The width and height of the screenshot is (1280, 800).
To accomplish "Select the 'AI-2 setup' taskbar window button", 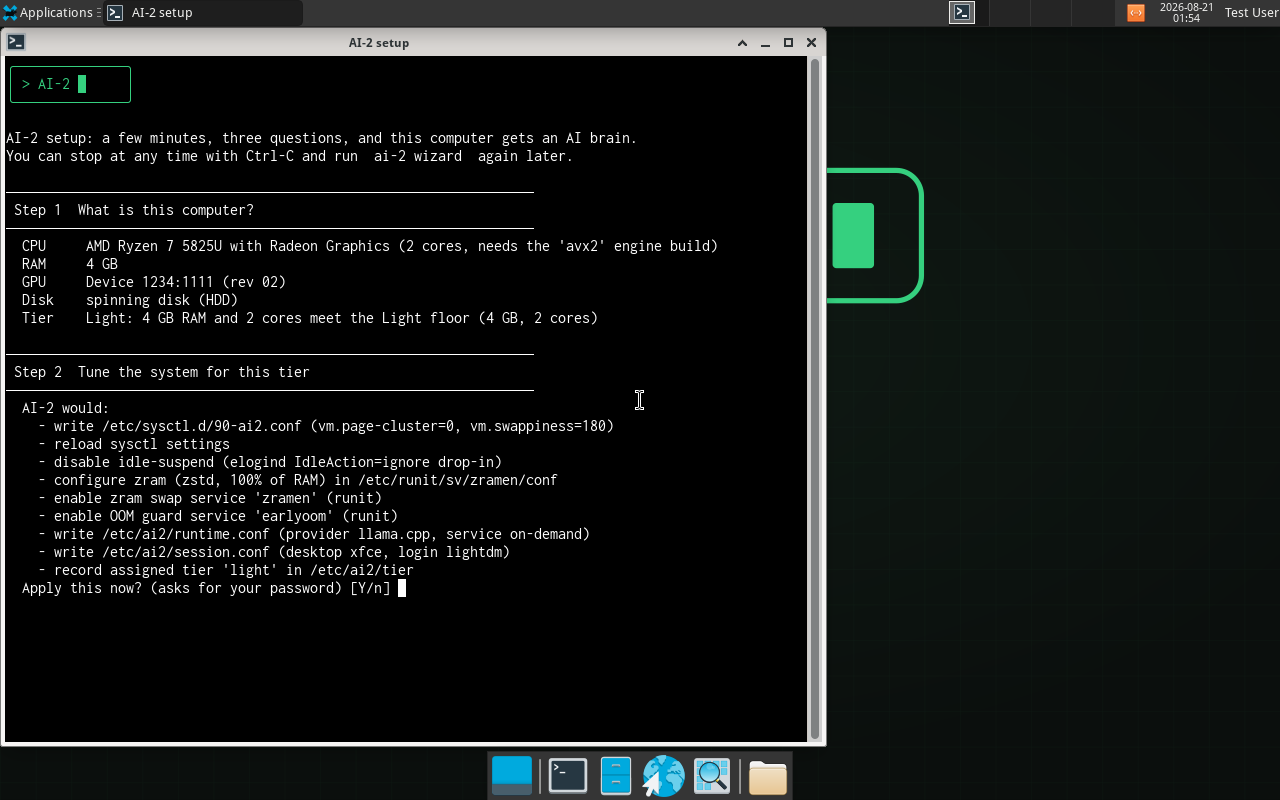I will click(x=203, y=13).
